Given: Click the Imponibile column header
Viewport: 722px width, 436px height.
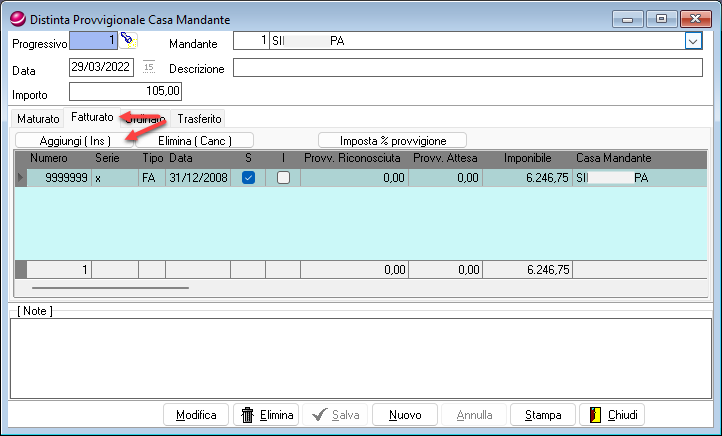Looking at the screenshot, I should tap(527, 158).
